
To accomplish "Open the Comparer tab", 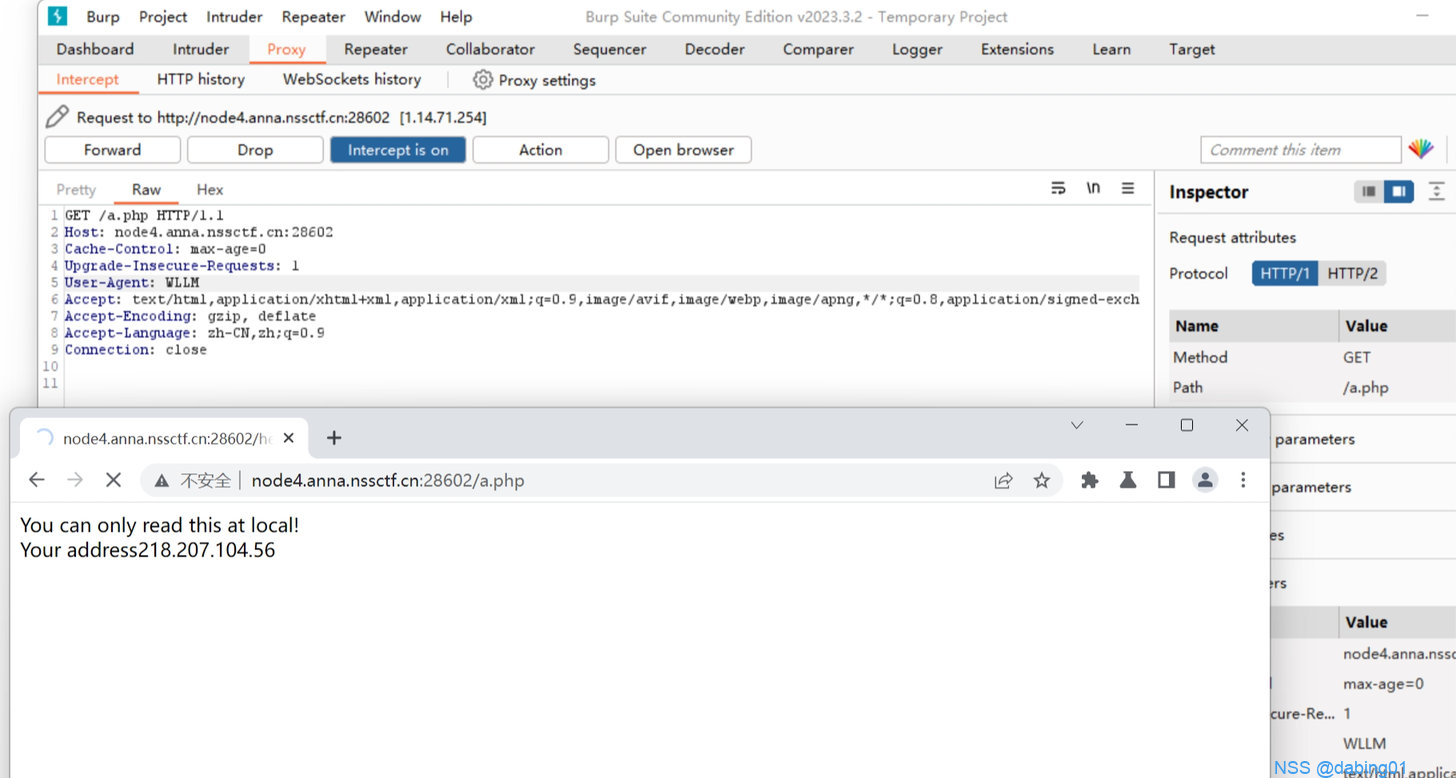I will [x=818, y=49].
